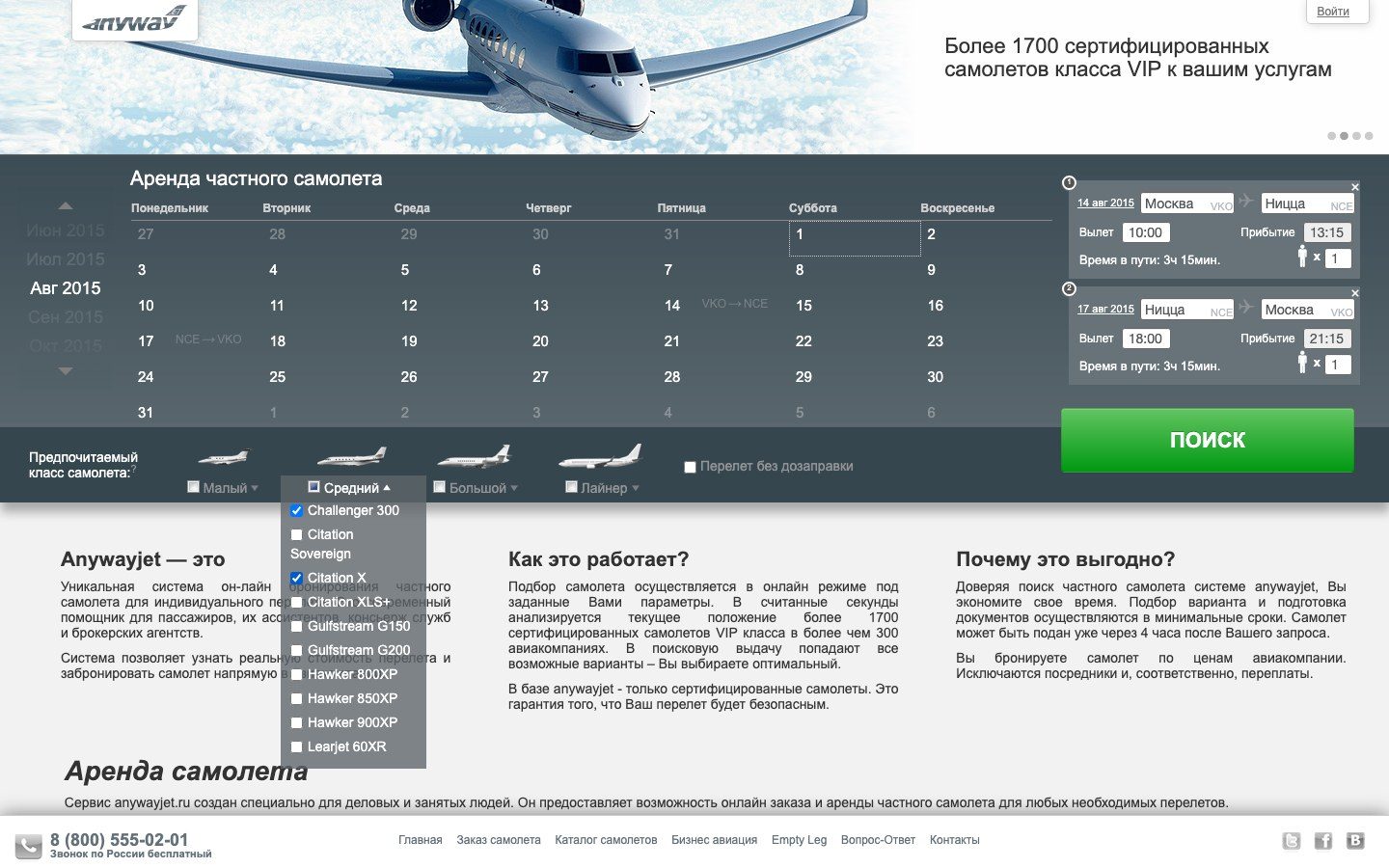Click the help question mark near aircraft class label

(133, 470)
